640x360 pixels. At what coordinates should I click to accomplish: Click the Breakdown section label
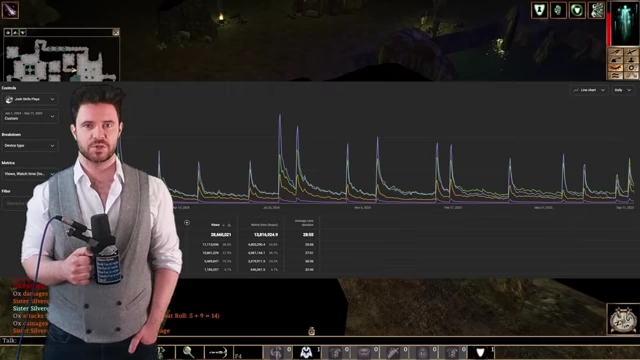click(11, 135)
